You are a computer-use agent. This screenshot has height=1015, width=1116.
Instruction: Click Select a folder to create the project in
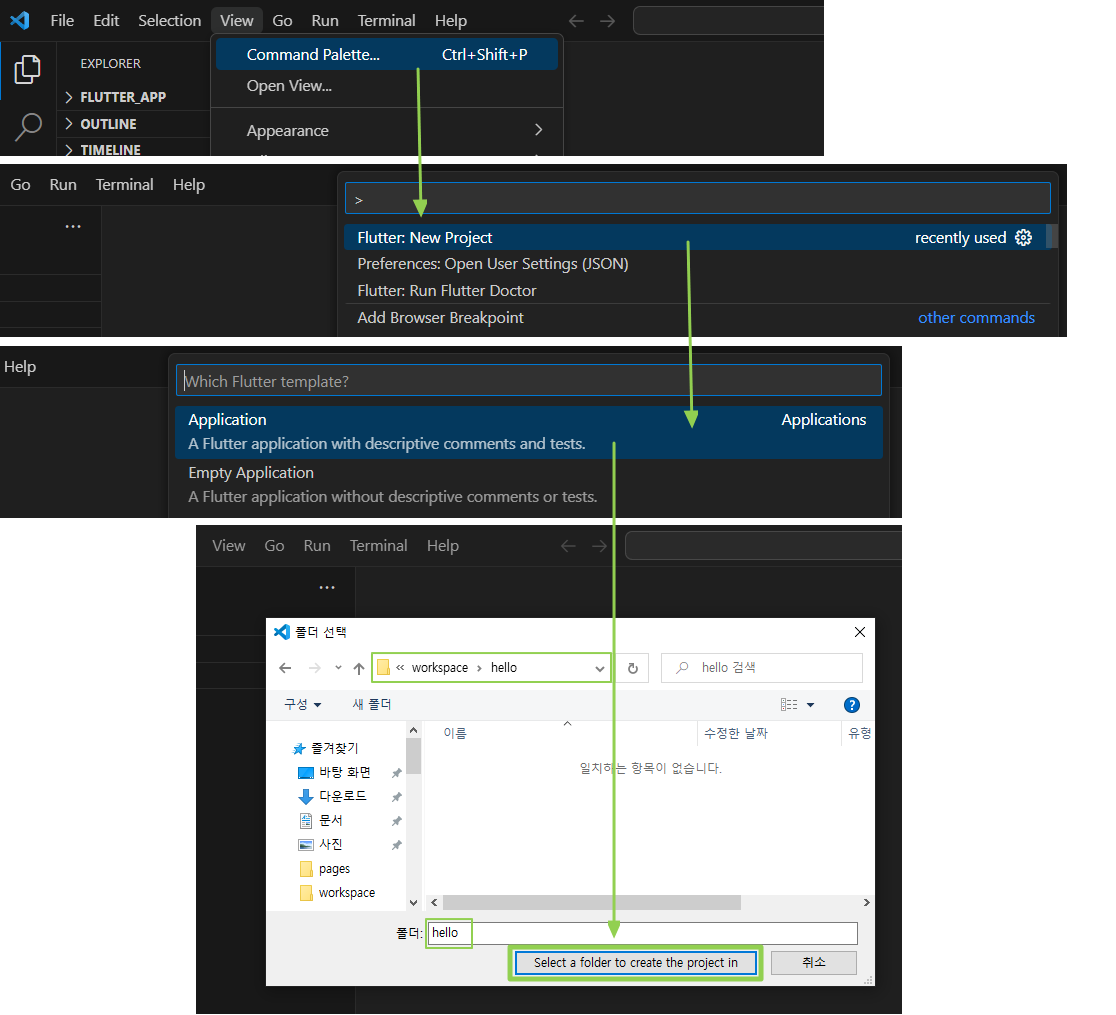tap(636, 962)
